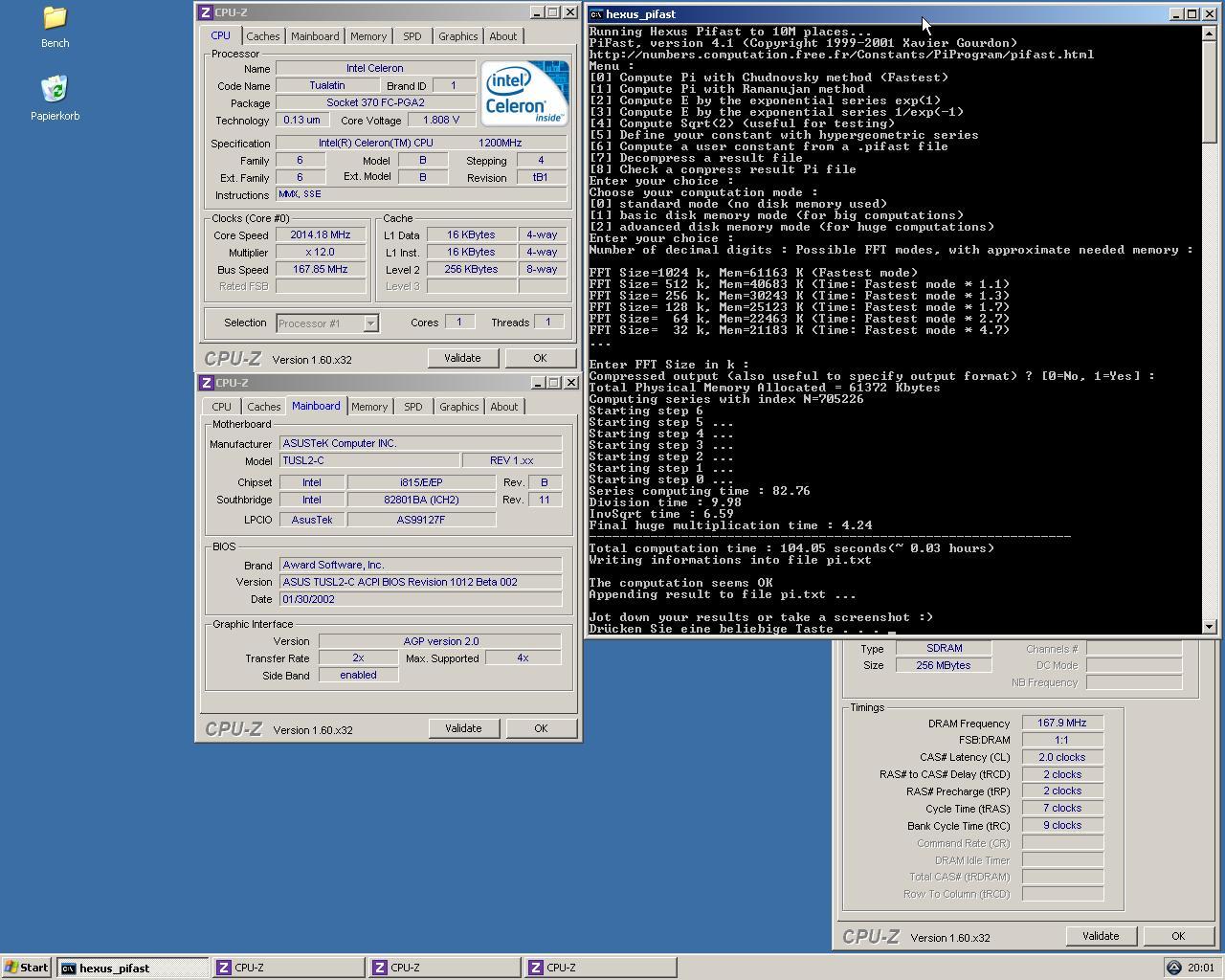
Task: Click the CPU-Z title icon in Mainboard window
Action: [x=206, y=383]
